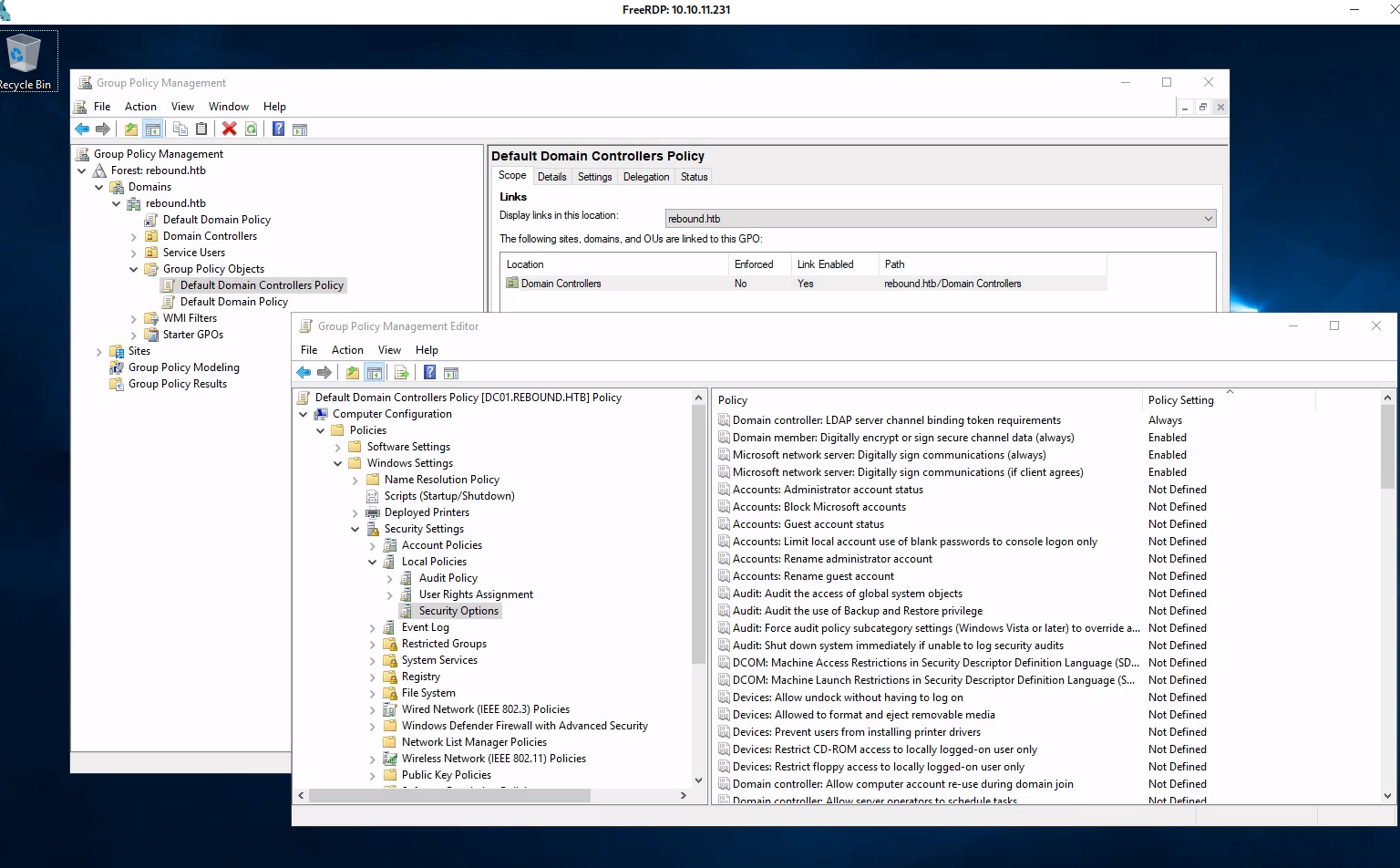Click Up one level icon in Group Policy Management toolbar
This screenshot has width=1400, height=868.
pyautogui.click(x=131, y=129)
